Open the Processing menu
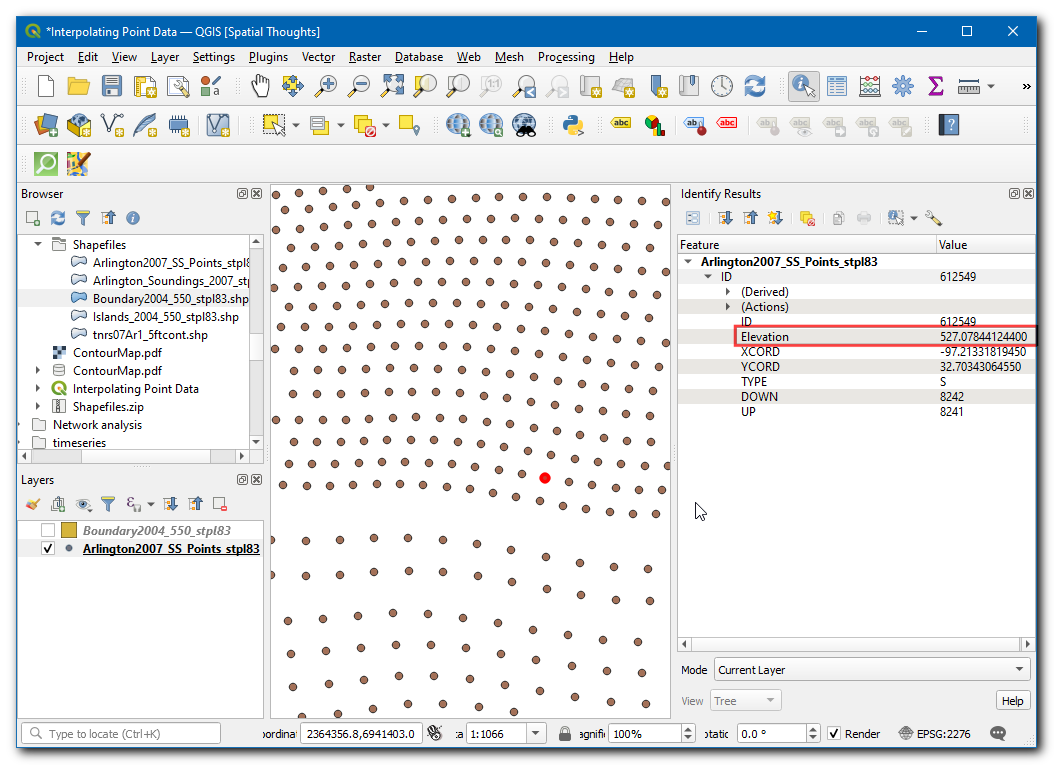1054x765 pixels. [x=565, y=57]
